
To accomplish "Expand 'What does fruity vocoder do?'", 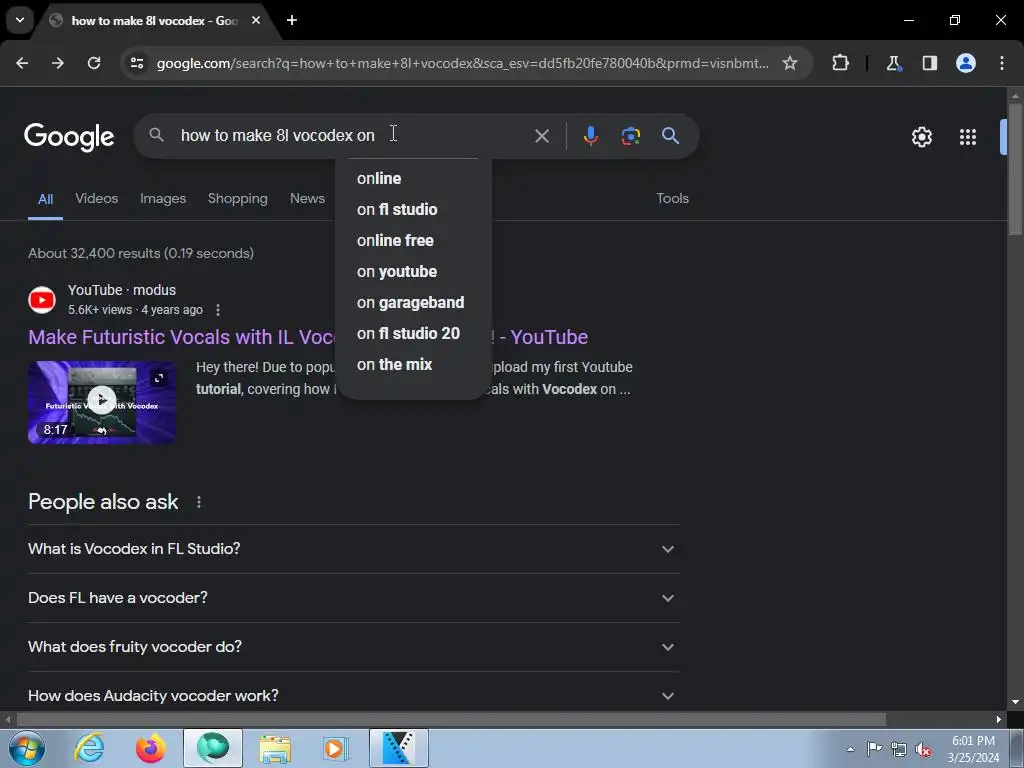I will point(353,647).
